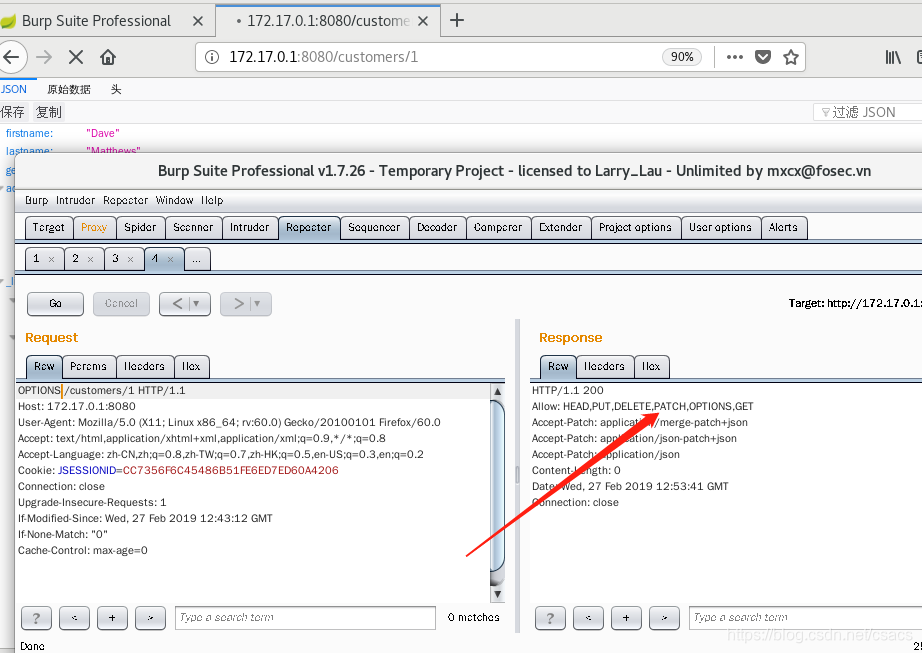Switch to the Extender tool tab
The image size is (922, 653).
[x=560, y=227]
